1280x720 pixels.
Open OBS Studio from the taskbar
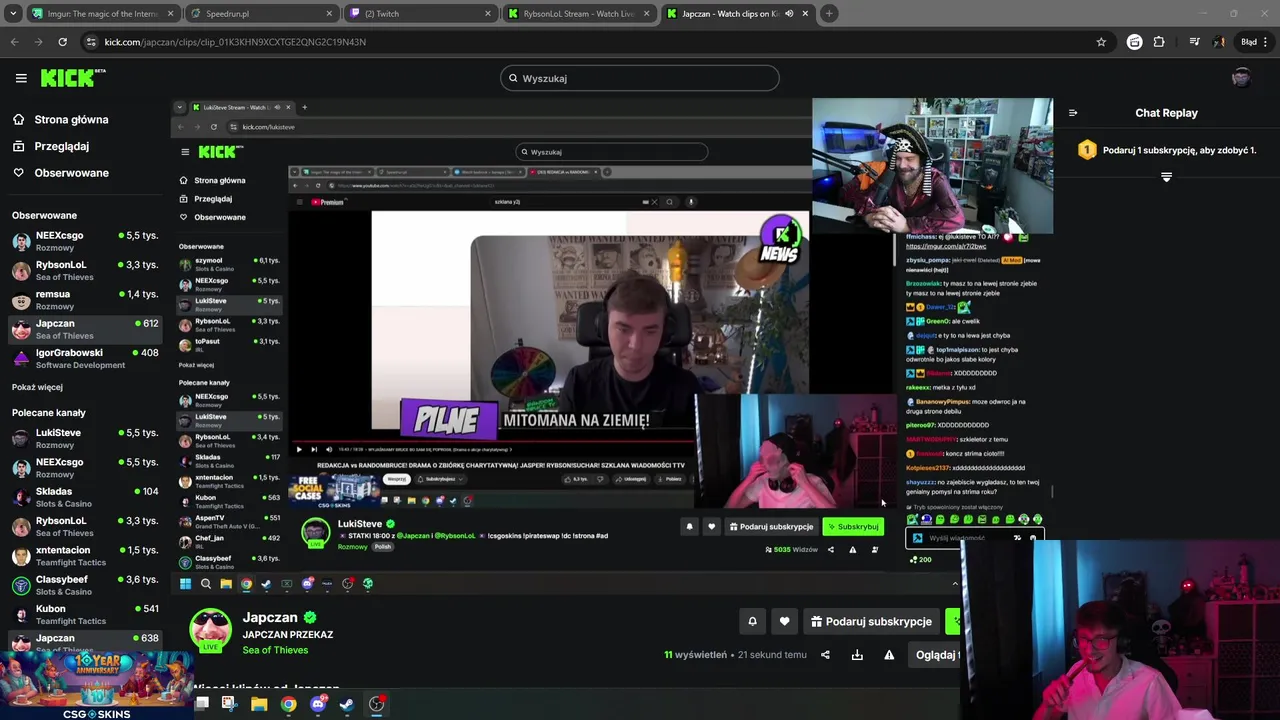376,704
